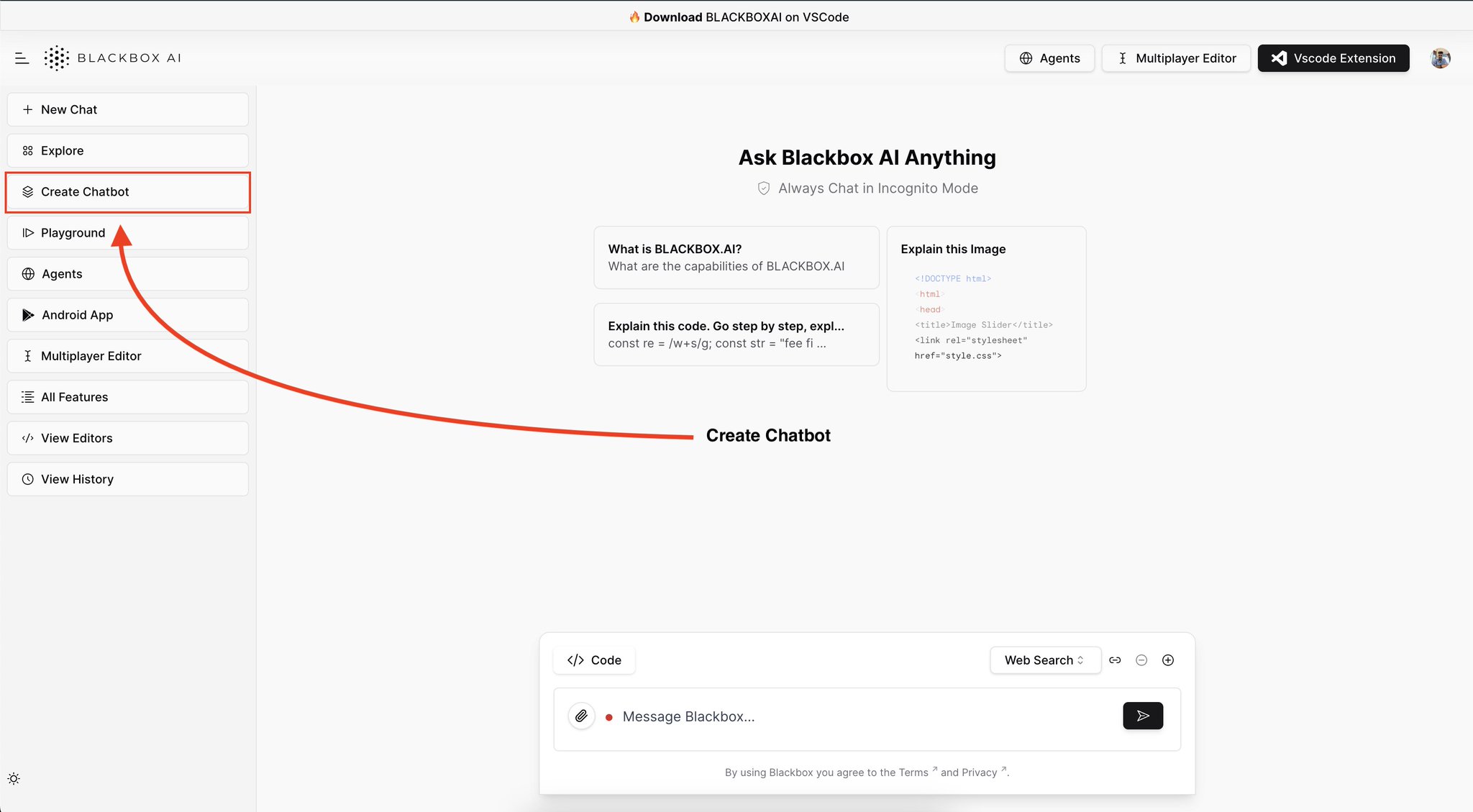Screen dimensions: 1473x812
Task: Click the plus icon beside New Chat
Action: 27,109
